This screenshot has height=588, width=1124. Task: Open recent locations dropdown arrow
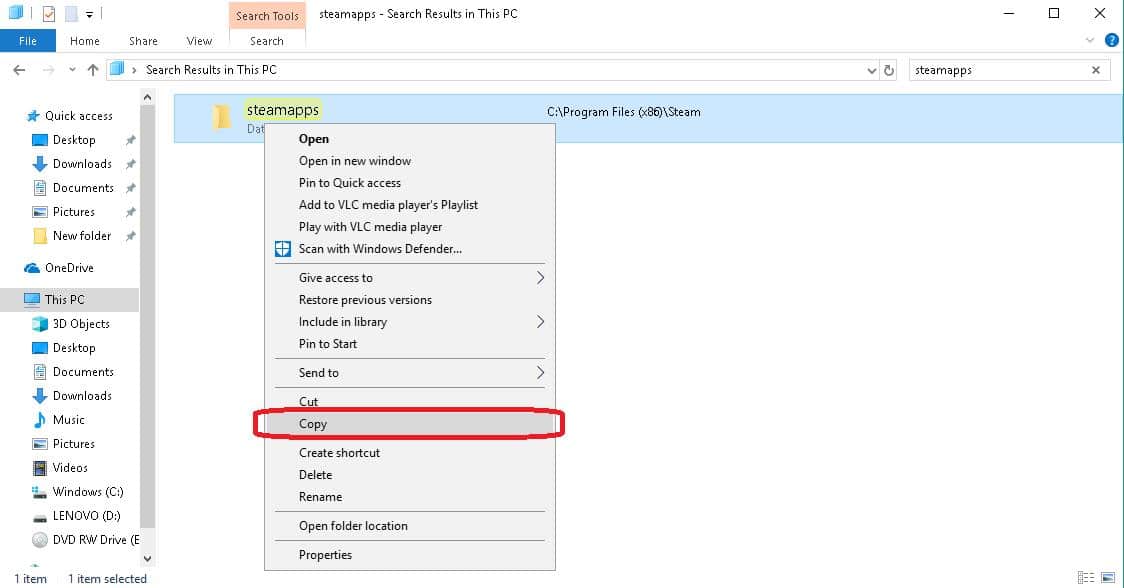point(72,70)
